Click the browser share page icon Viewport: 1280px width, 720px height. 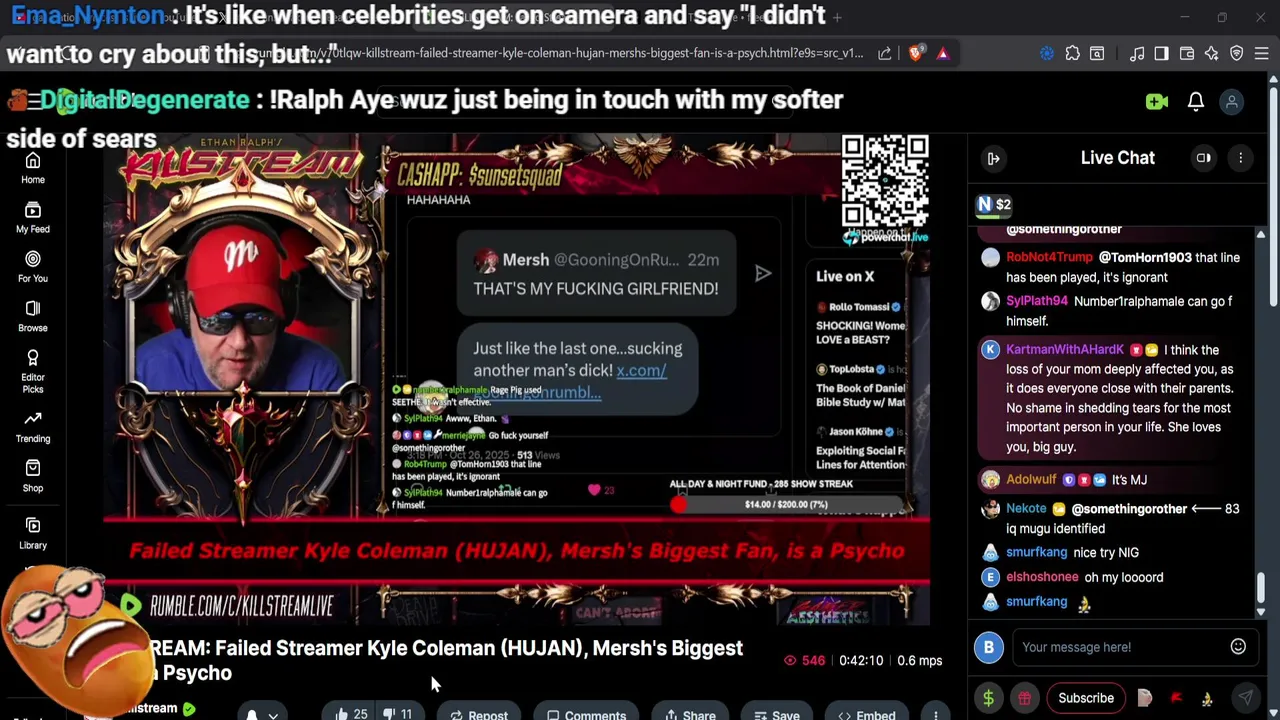click(x=885, y=53)
